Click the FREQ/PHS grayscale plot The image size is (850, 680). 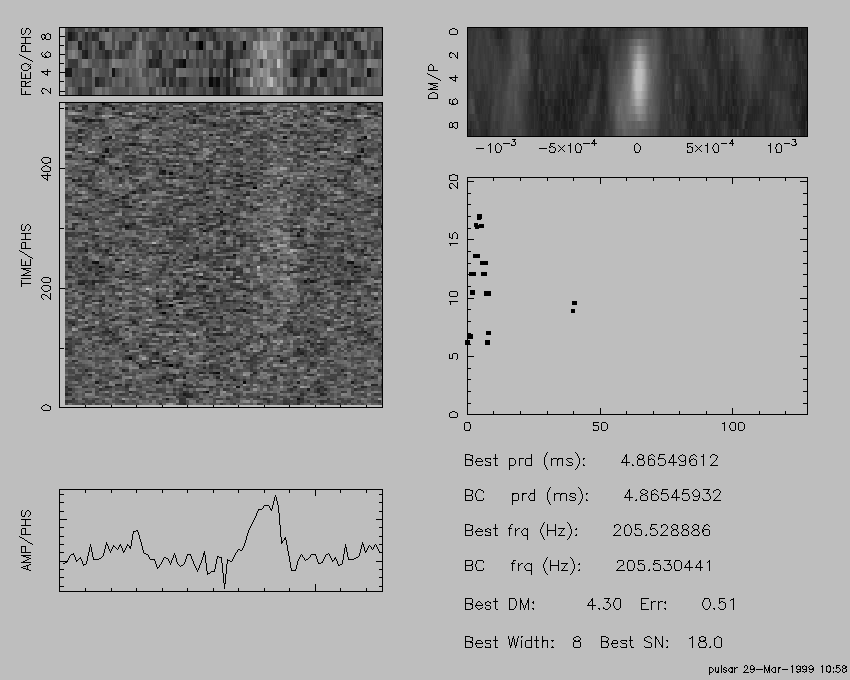[x=221, y=61]
